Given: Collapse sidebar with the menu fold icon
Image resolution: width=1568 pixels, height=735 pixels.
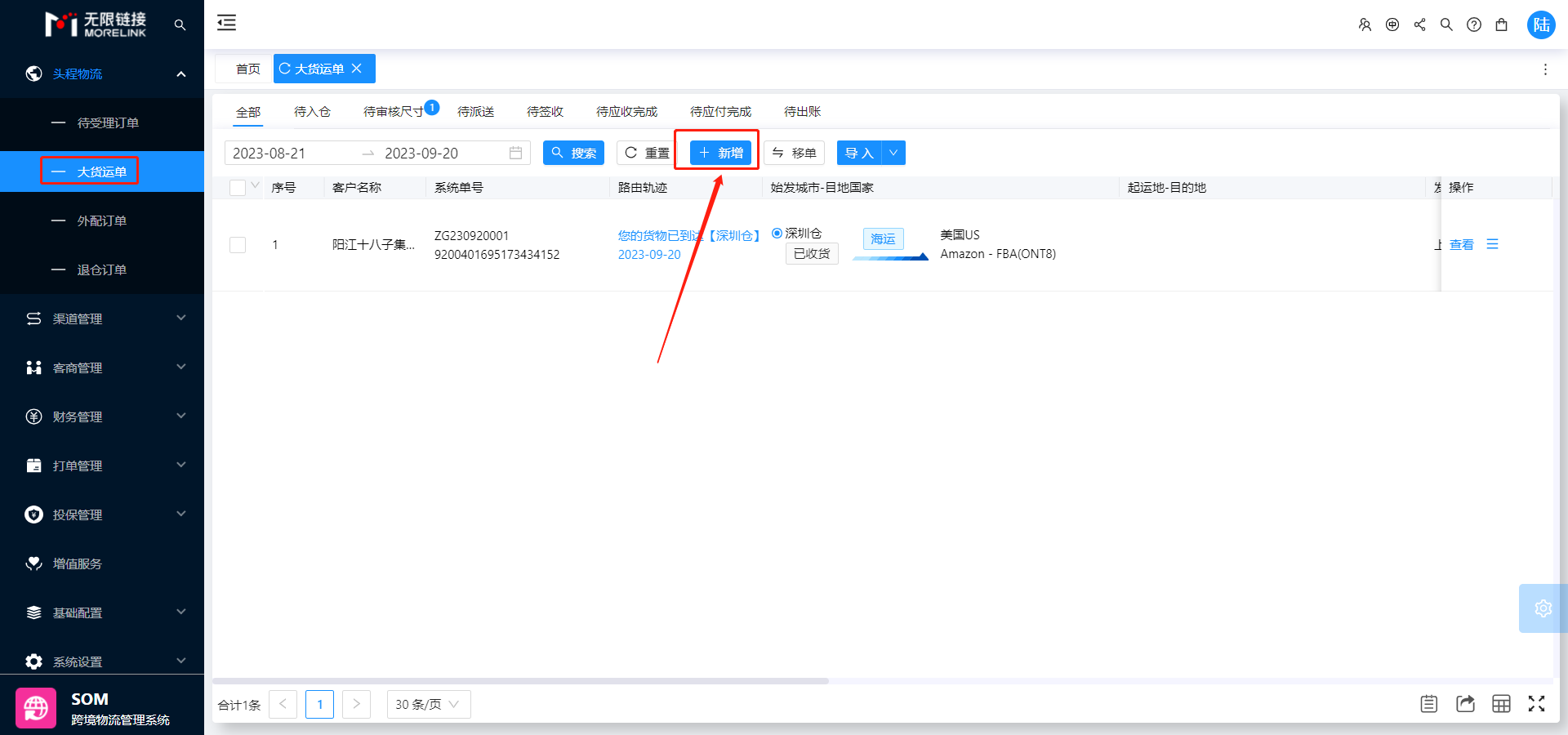Looking at the screenshot, I should [226, 23].
